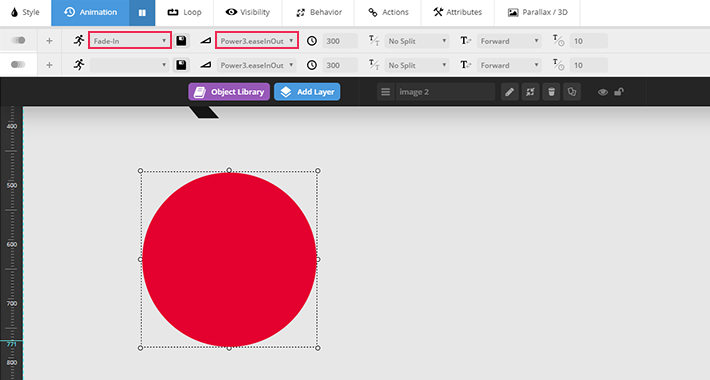The width and height of the screenshot is (710, 380).
Task: Toggle the first animation row switch
Action: click(18, 40)
